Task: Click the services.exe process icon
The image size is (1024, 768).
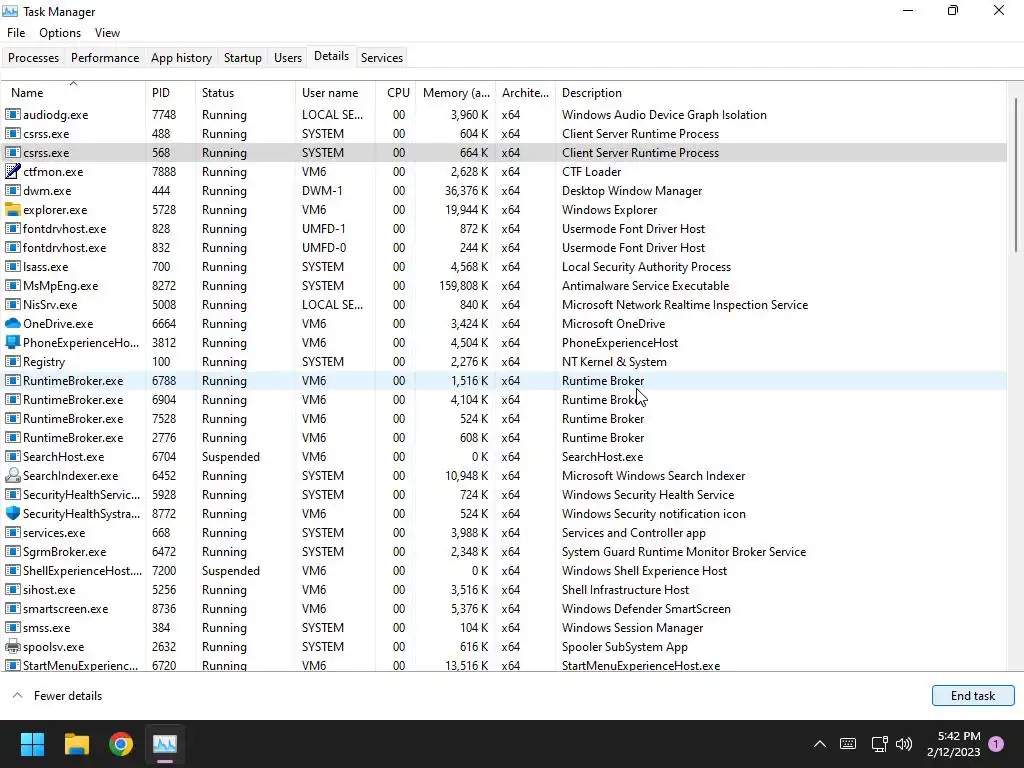Action: [12, 532]
